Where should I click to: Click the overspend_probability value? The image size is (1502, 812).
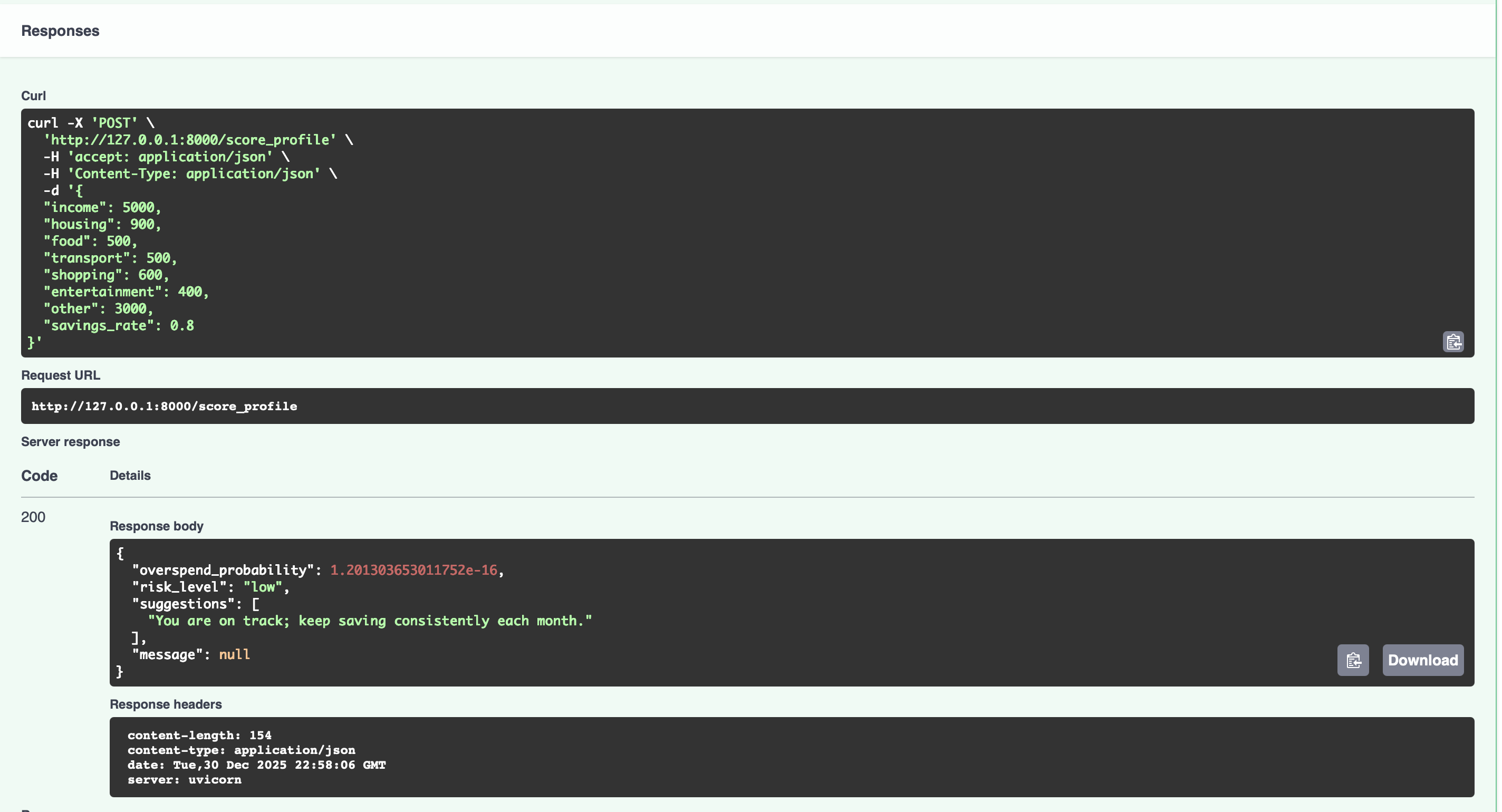point(413,570)
